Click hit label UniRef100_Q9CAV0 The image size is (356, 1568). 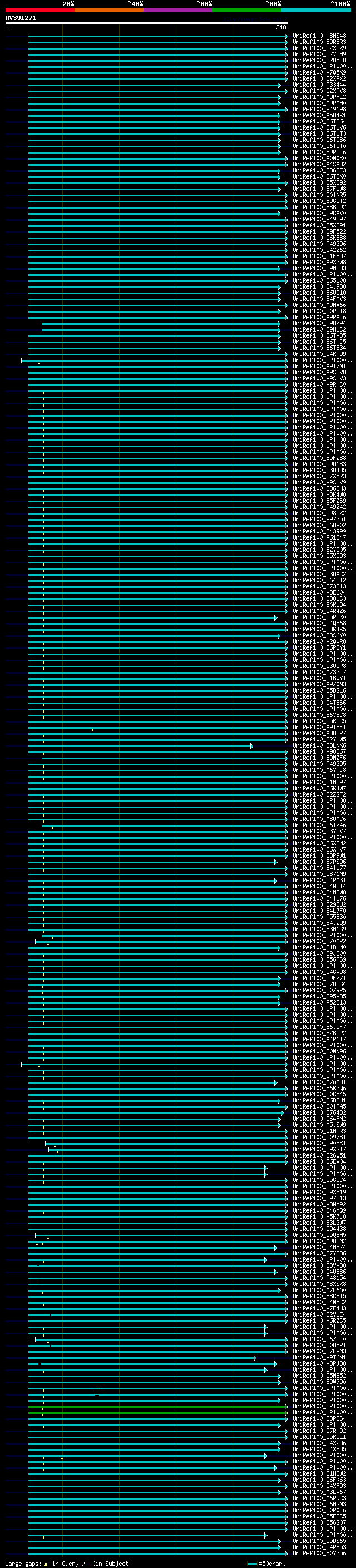[x=319, y=214]
